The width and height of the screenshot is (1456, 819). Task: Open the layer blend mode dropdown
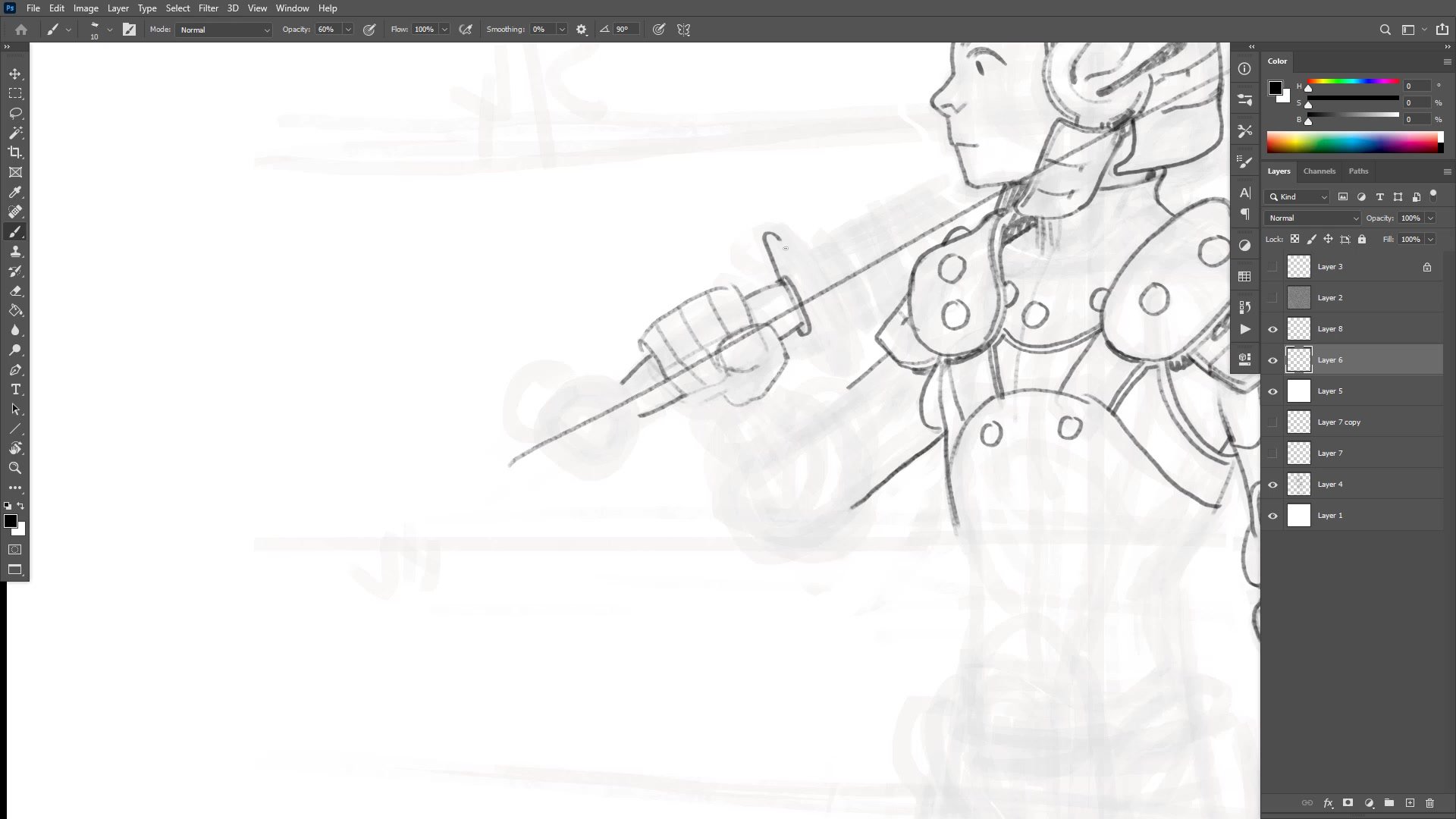tap(1313, 218)
